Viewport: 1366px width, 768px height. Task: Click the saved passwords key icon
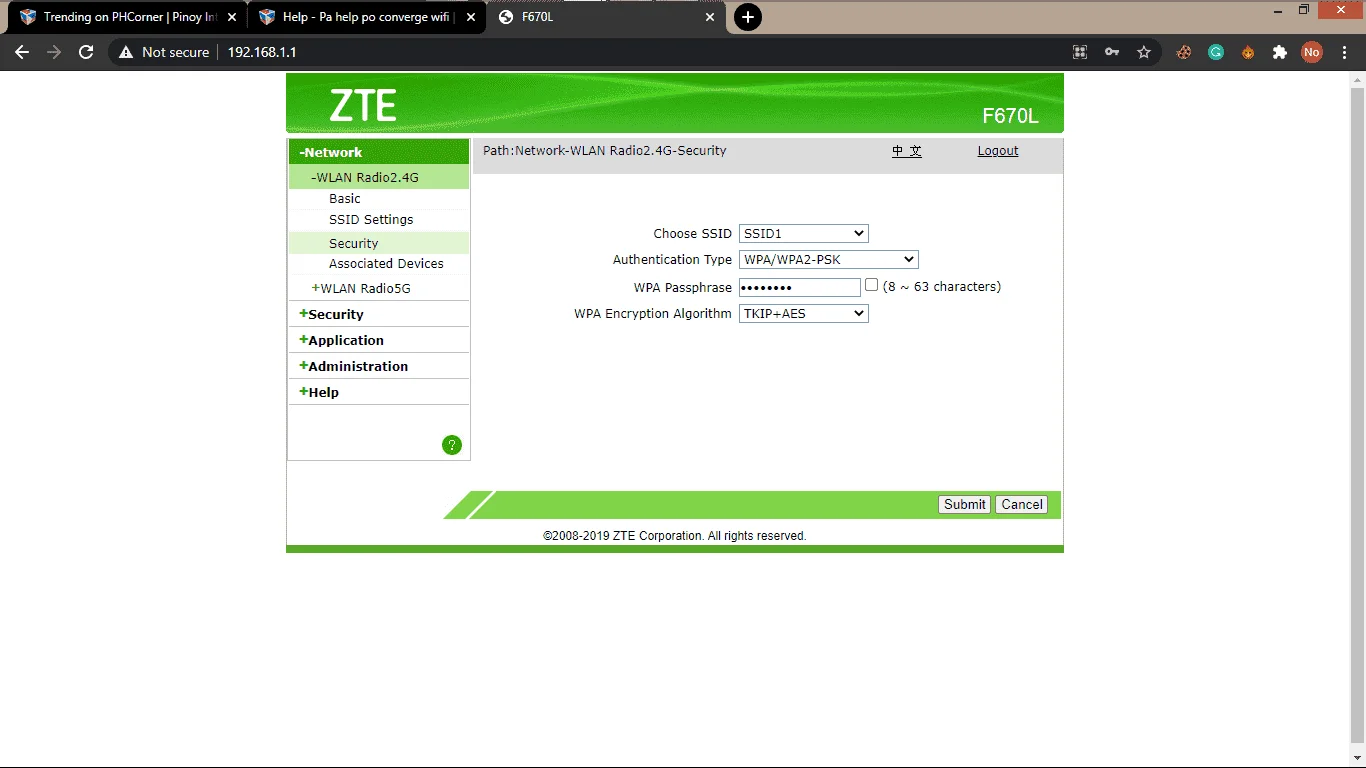(1112, 52)
